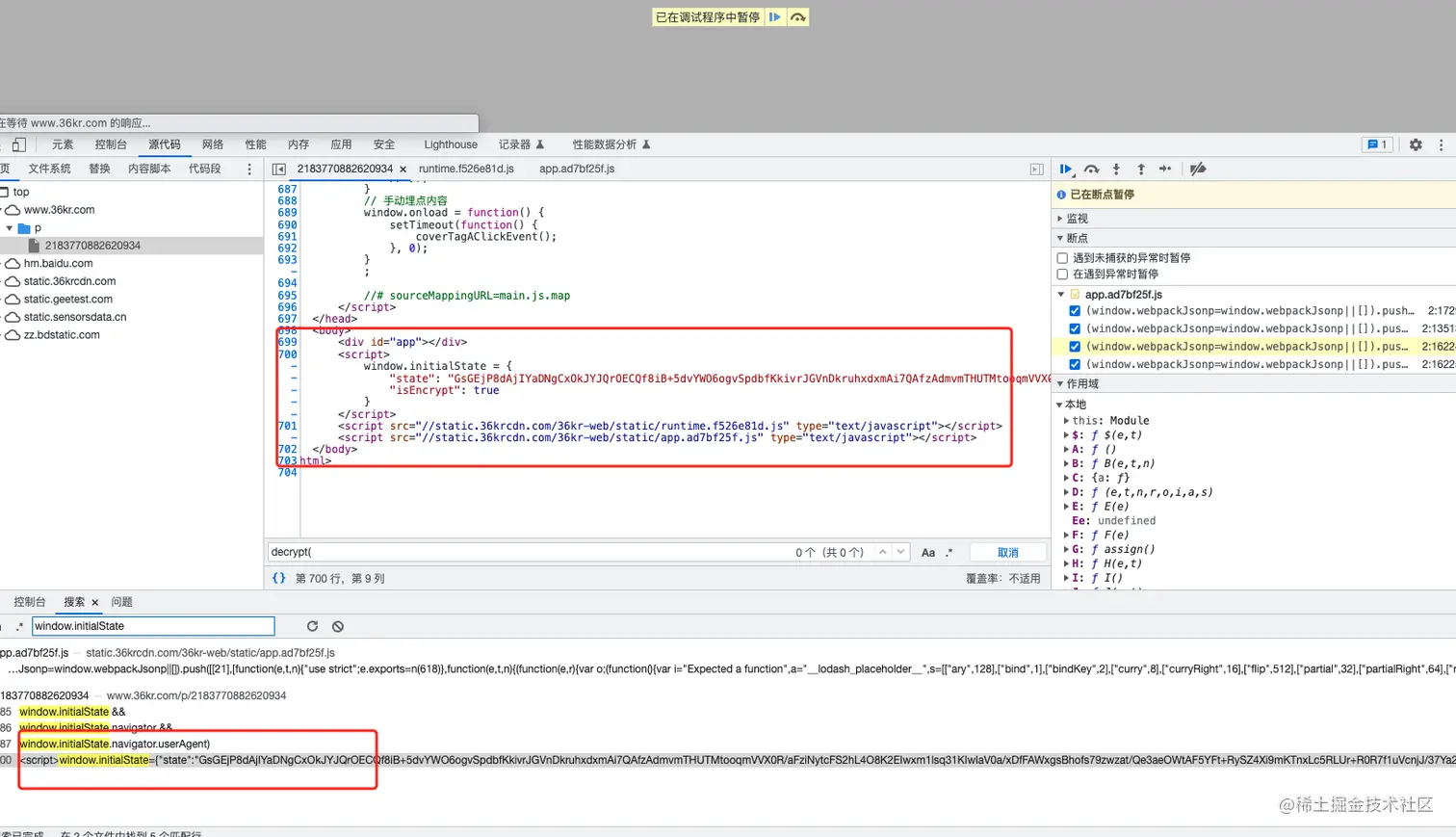Toggle device toolbar icon
The width and height of the screenshot is (1456, 837).
18,144
